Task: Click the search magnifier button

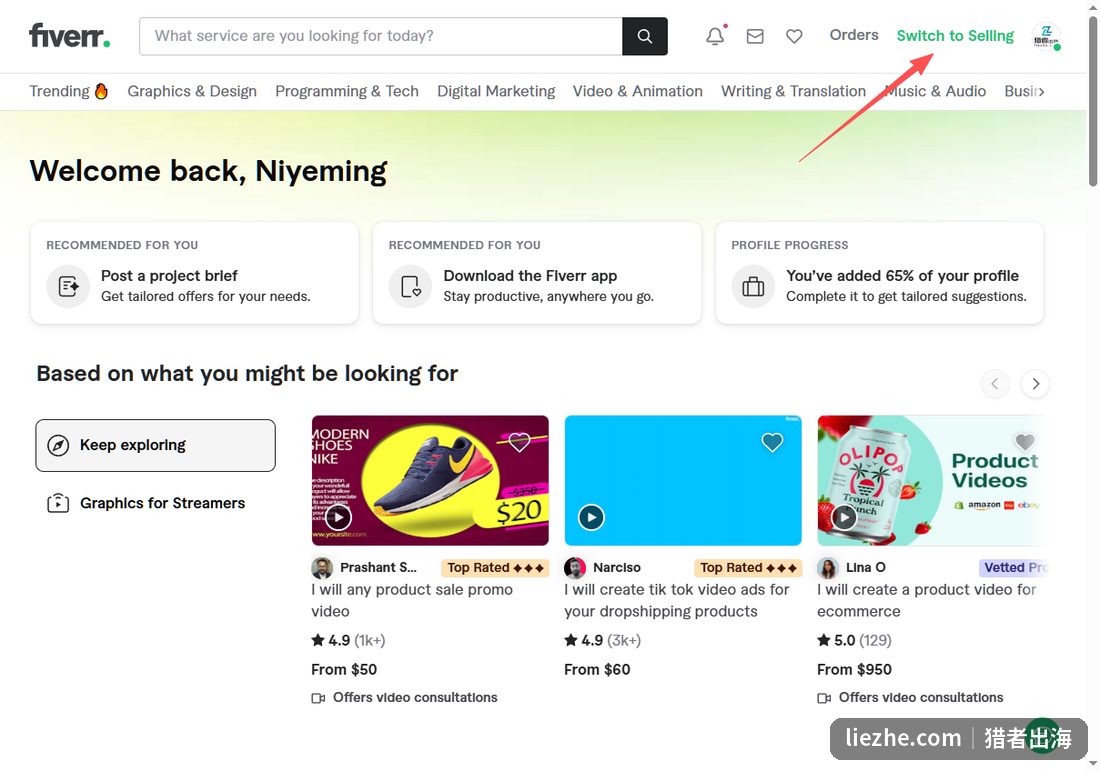Action: (x=645, y=36)
